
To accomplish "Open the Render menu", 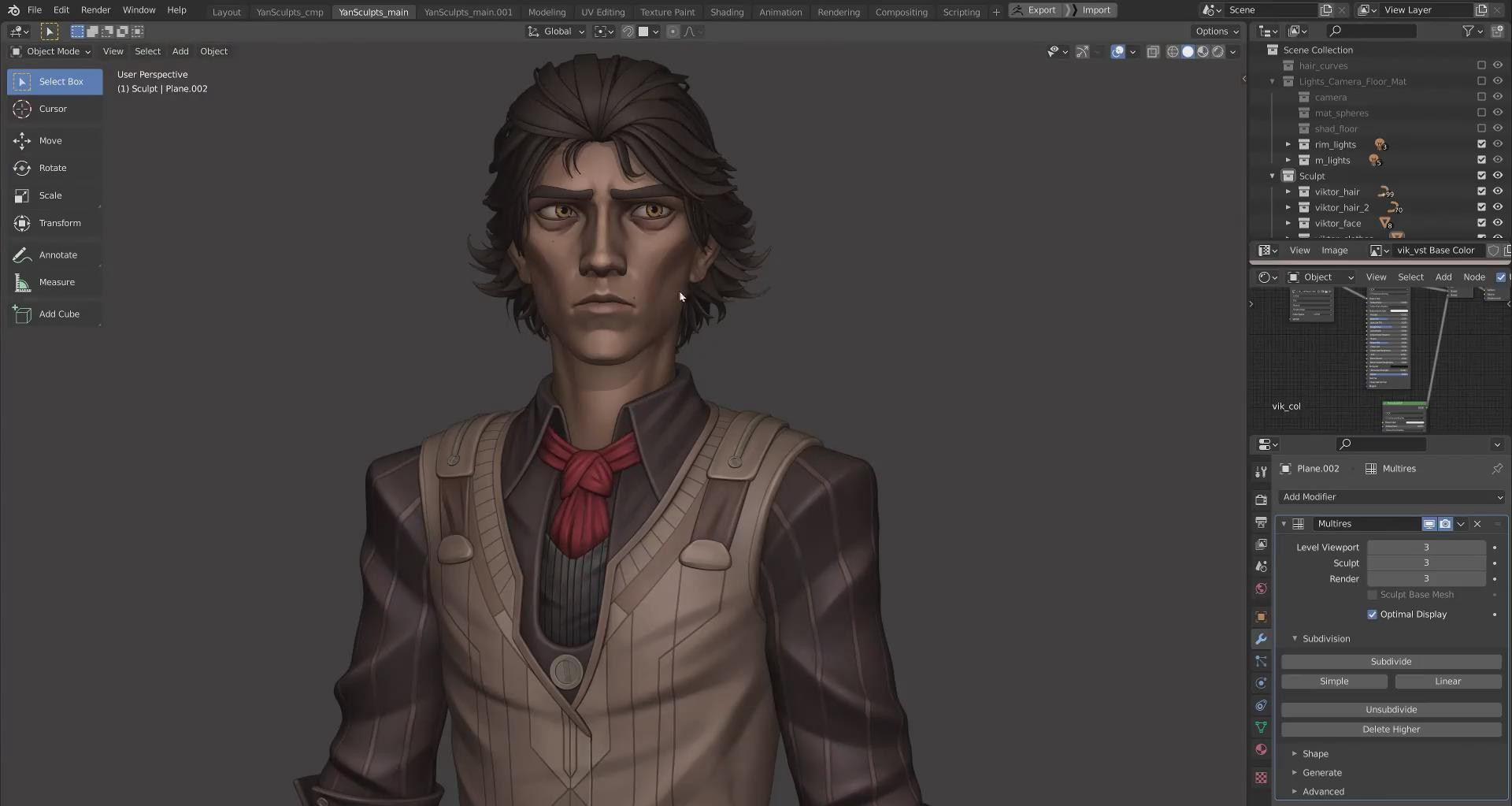I will tap(95, 10).
